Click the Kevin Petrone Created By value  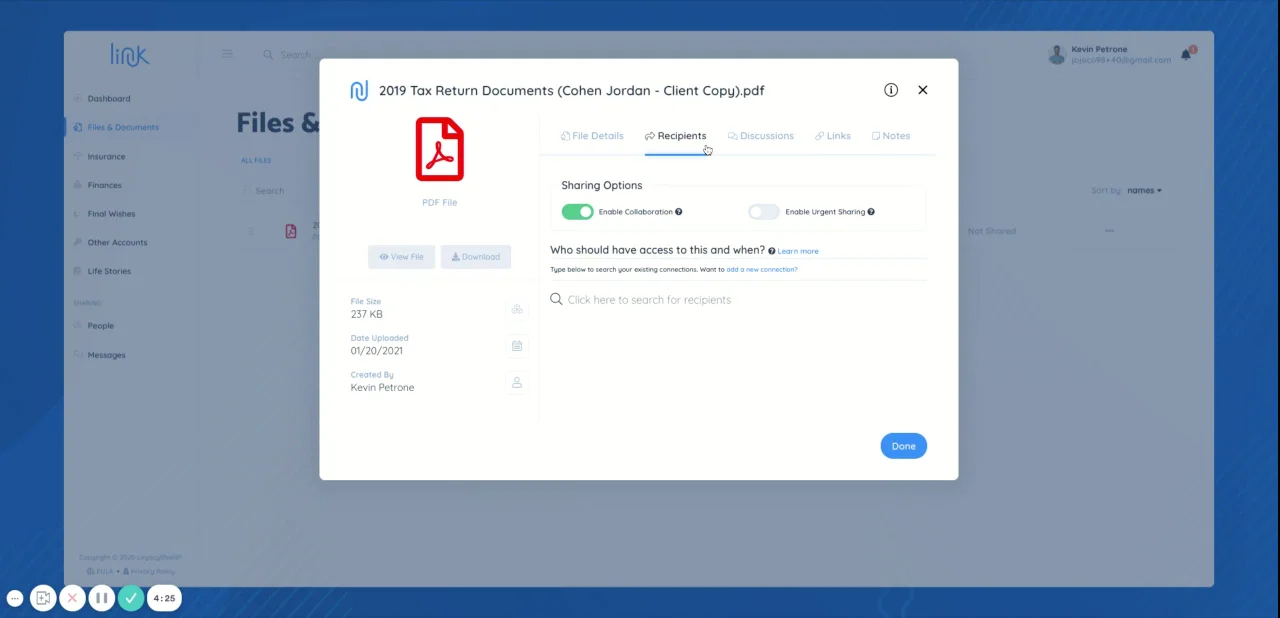pyautogui.click(x=382, y=387)
